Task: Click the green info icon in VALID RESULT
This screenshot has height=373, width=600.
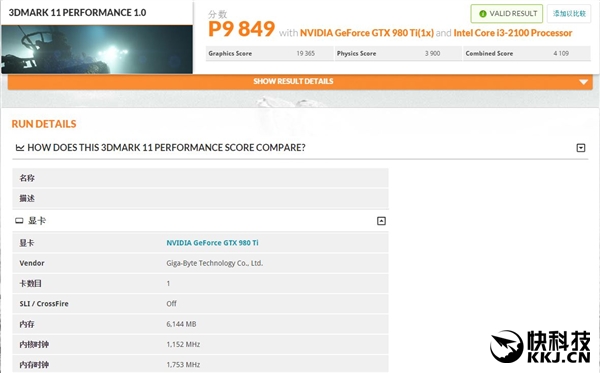Action: pyautogui.click(x=483, y=14)
